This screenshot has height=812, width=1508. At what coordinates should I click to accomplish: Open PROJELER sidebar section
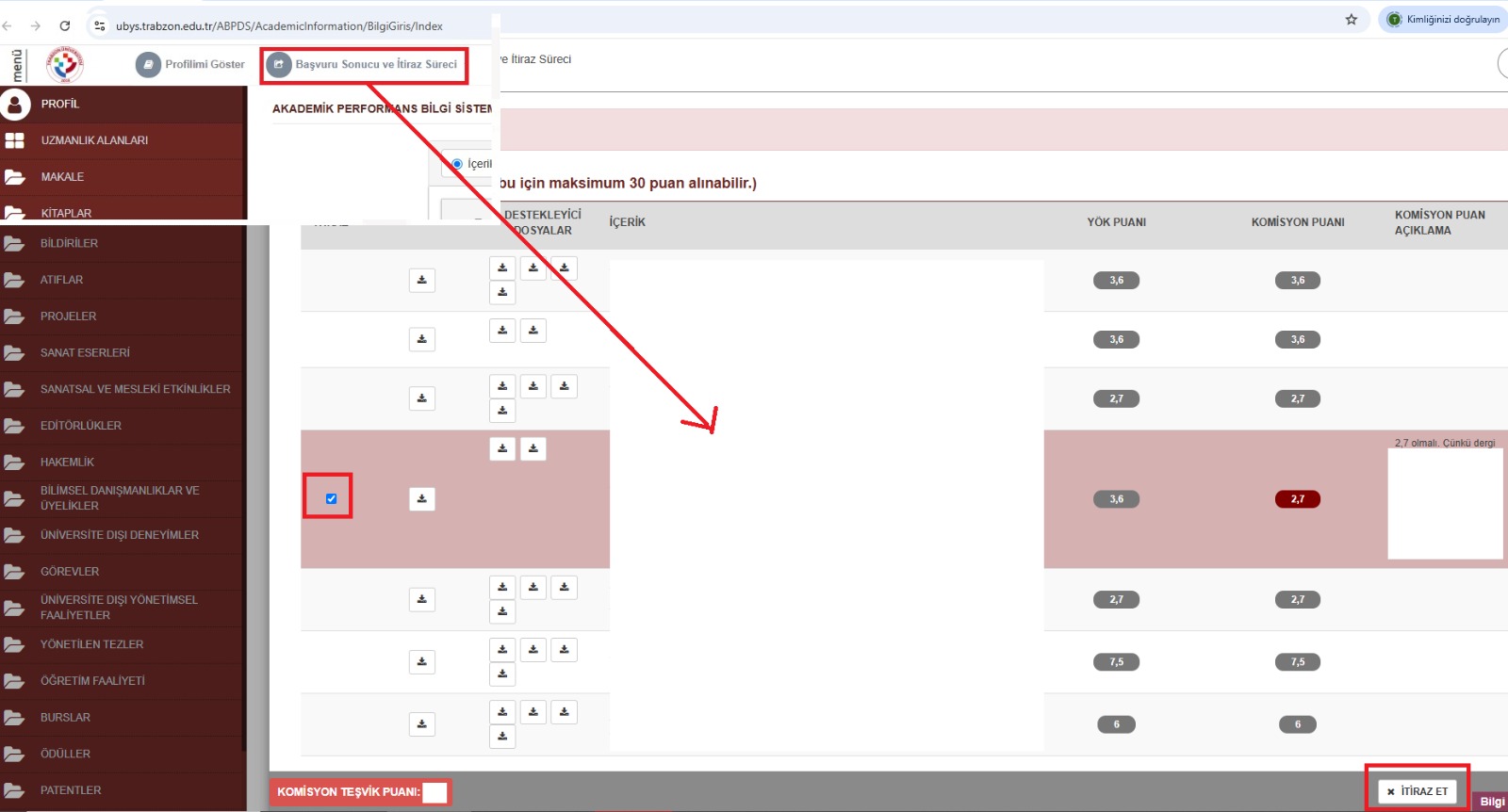point(123,317)
